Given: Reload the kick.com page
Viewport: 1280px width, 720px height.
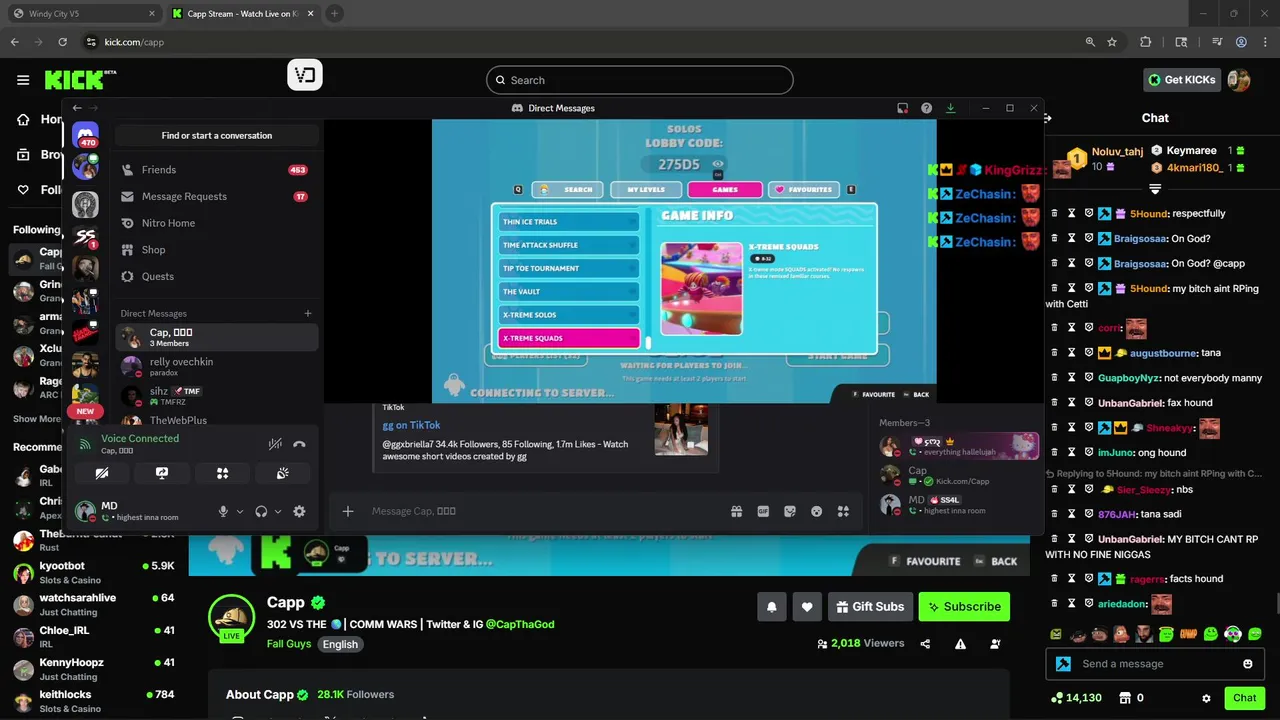Looking at the screenshot, I should coord(62,42).
